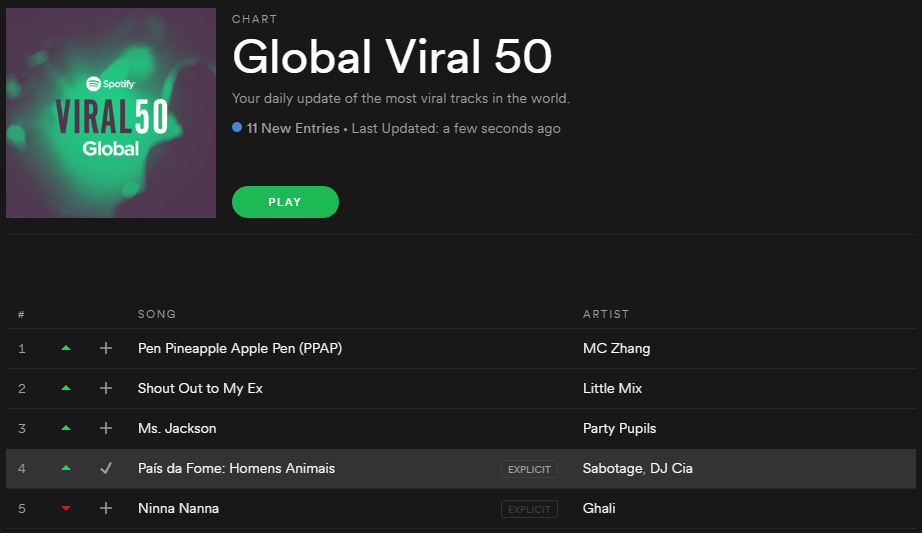
Task: Click up-trend arrow for Shout Out to My Ex
Action: pos(66,388)
